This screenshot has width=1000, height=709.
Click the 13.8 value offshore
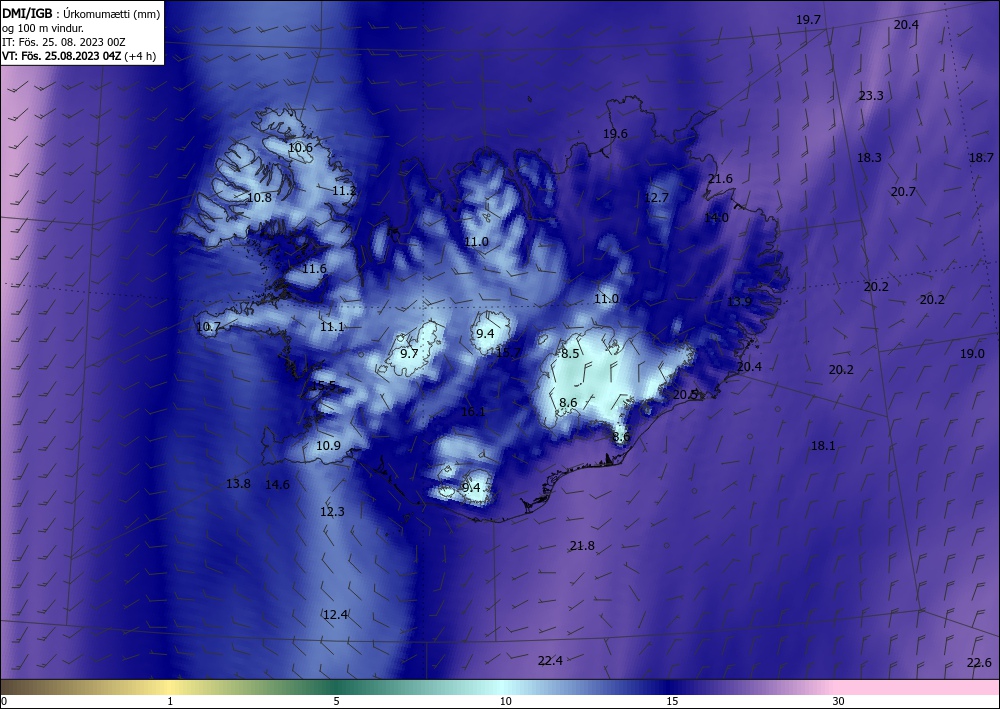[238, 483]
